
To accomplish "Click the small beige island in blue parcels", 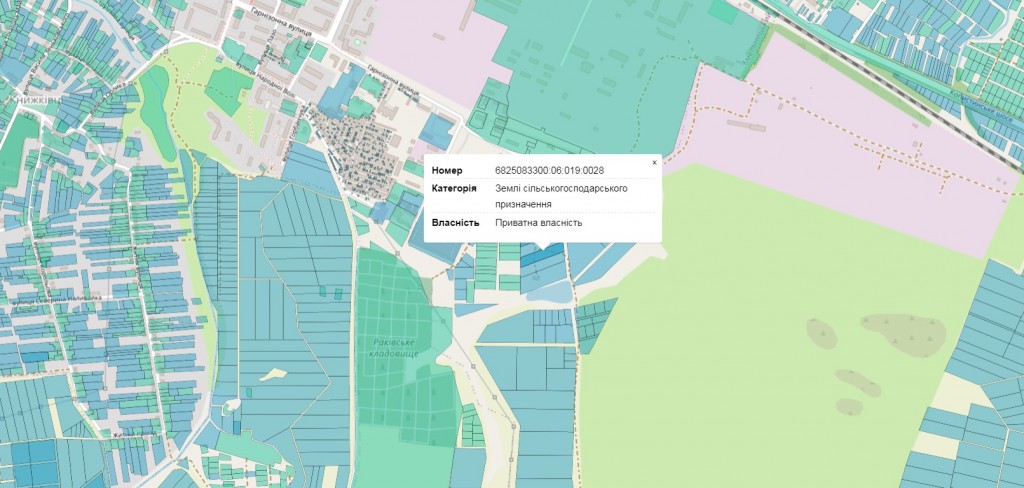I will [270, 374].
